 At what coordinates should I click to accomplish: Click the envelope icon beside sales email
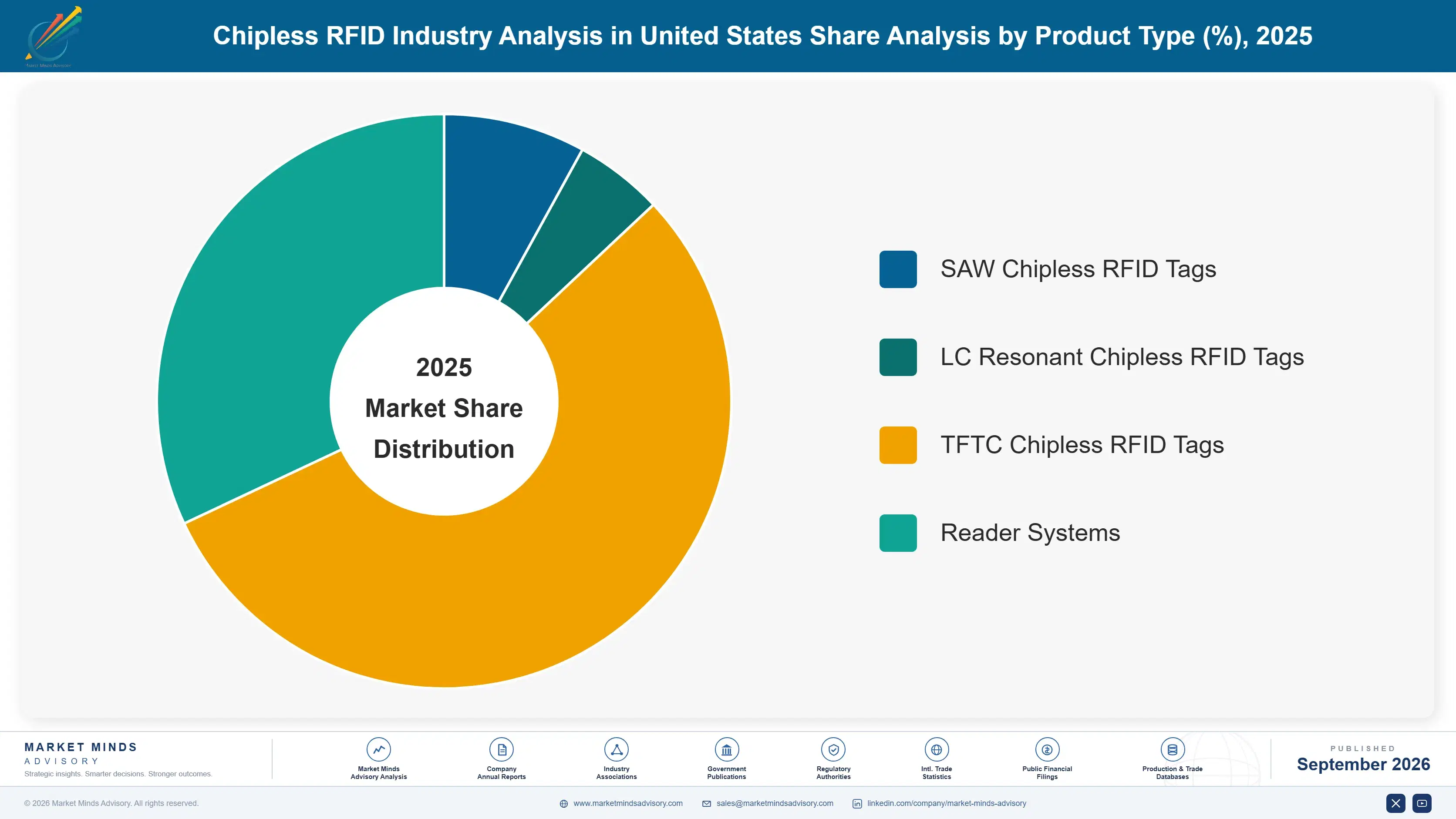point(707,804)
